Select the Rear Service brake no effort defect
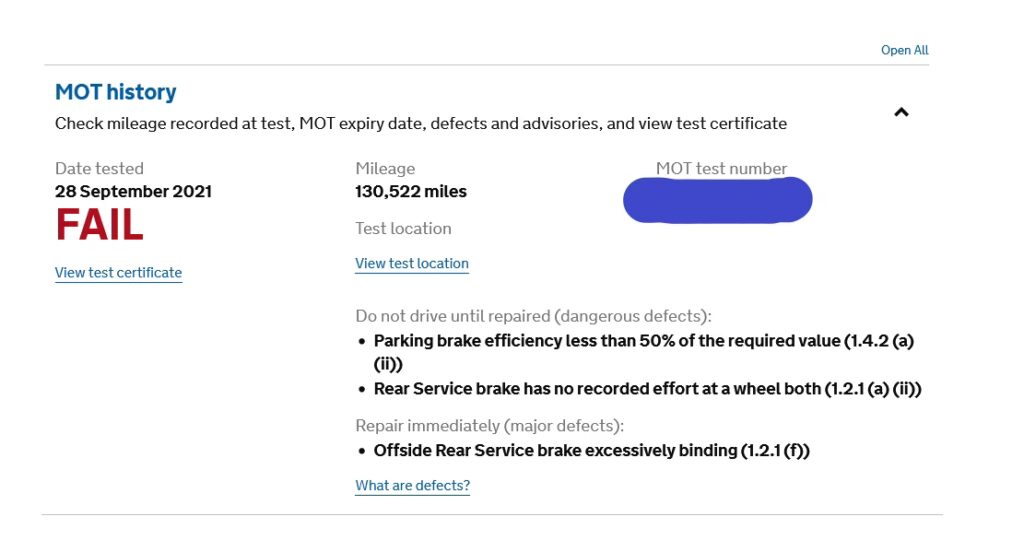 coord(647,389)
